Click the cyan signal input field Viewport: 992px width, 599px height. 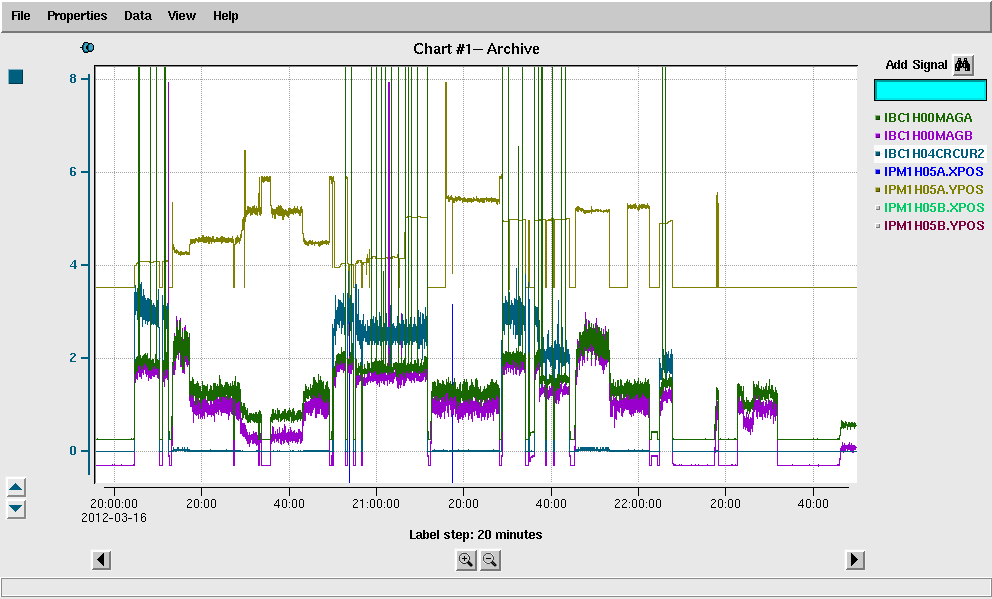coord(930,90)
